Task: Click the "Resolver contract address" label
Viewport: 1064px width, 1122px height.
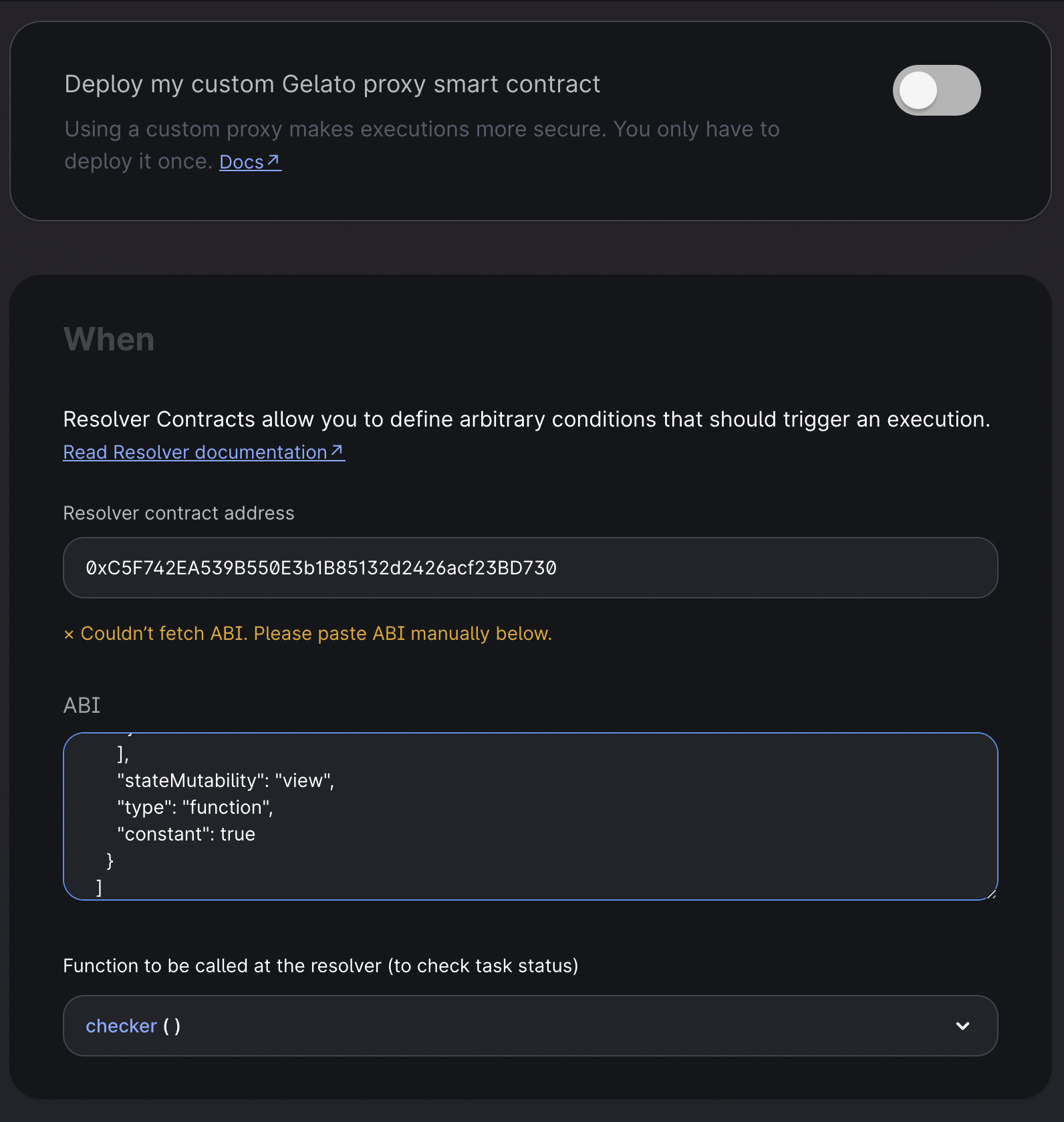Action: tap(178, 513)
